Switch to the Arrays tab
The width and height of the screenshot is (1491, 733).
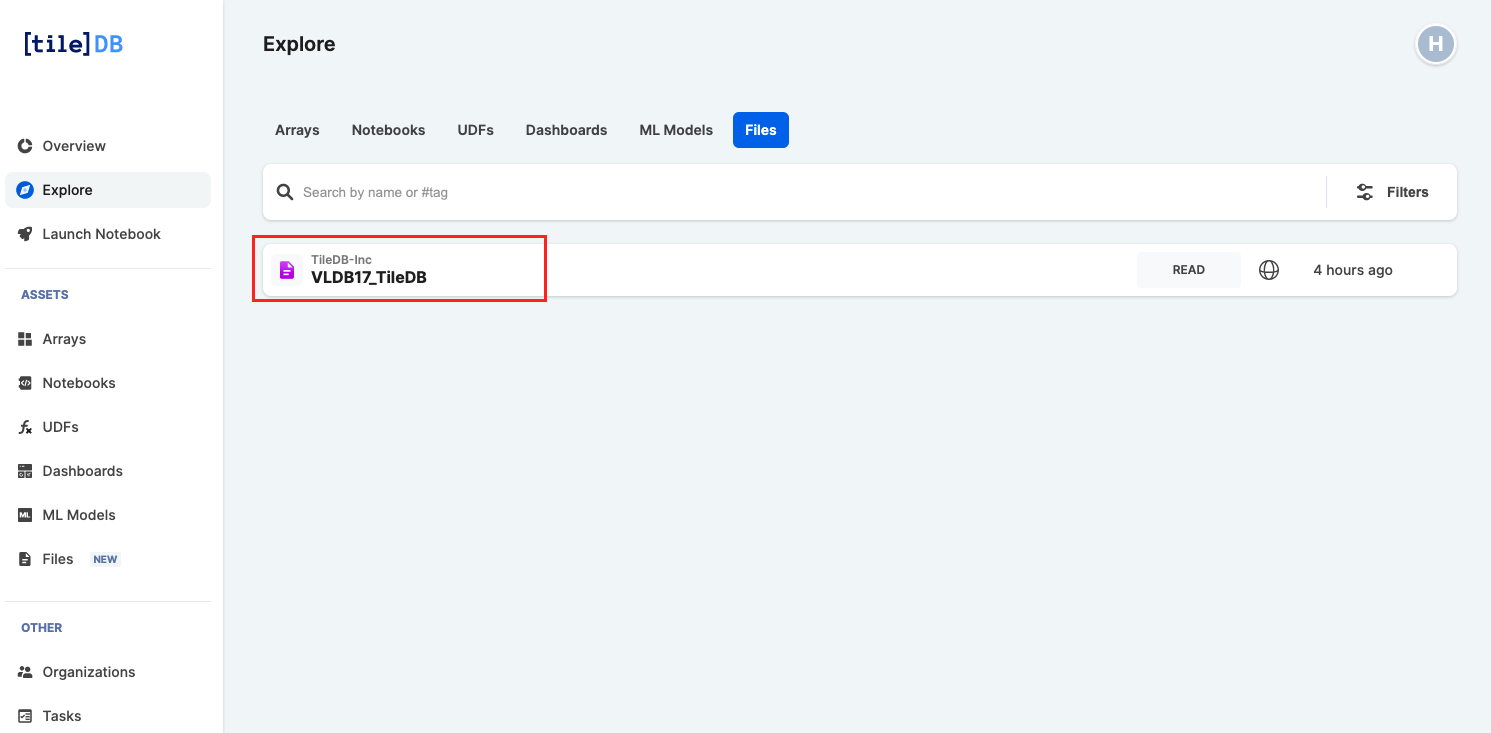pyautogui.click(x=297, y=130)
